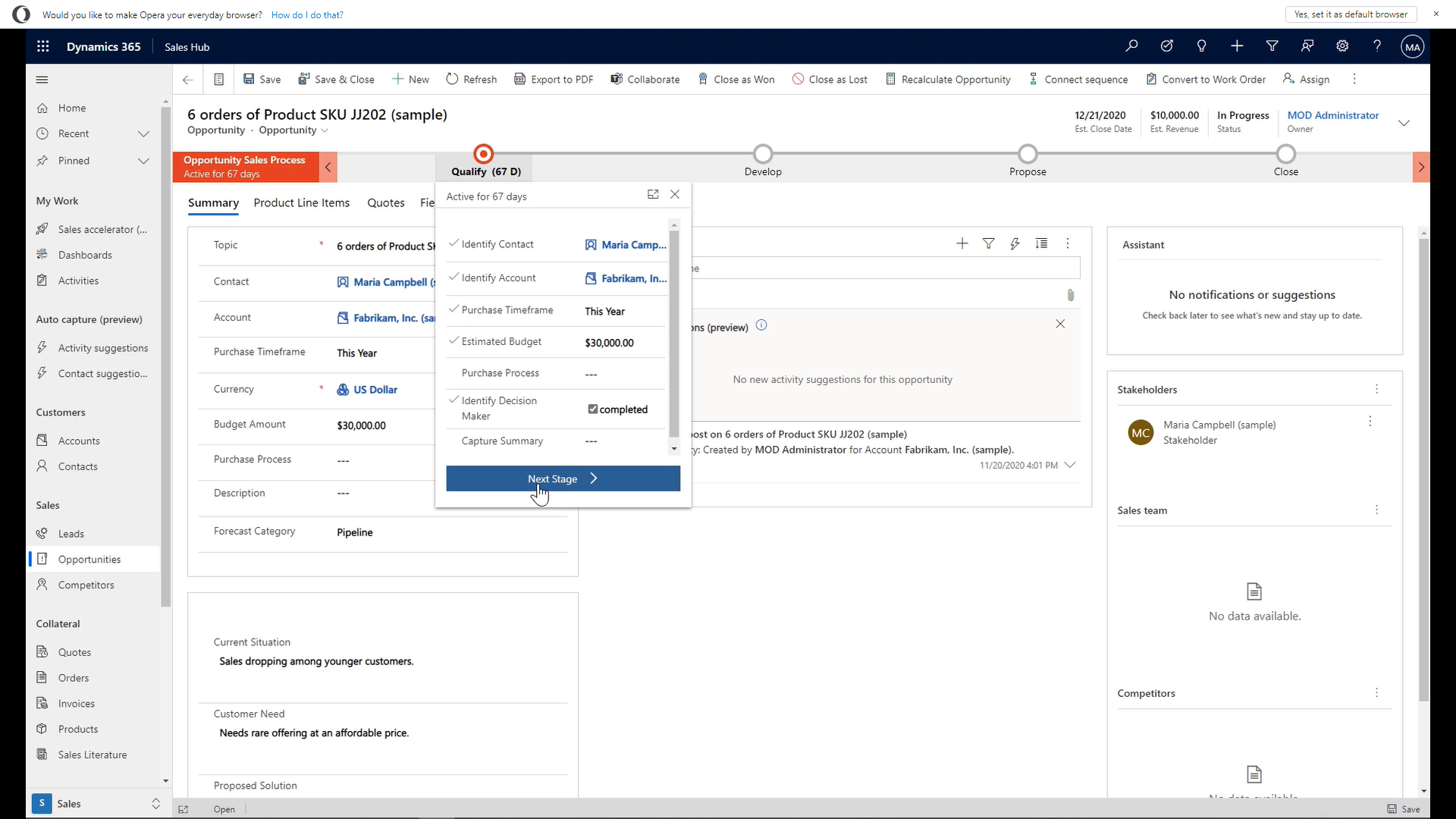
Task: Open the MA user account avatar
Action: 1412,46
